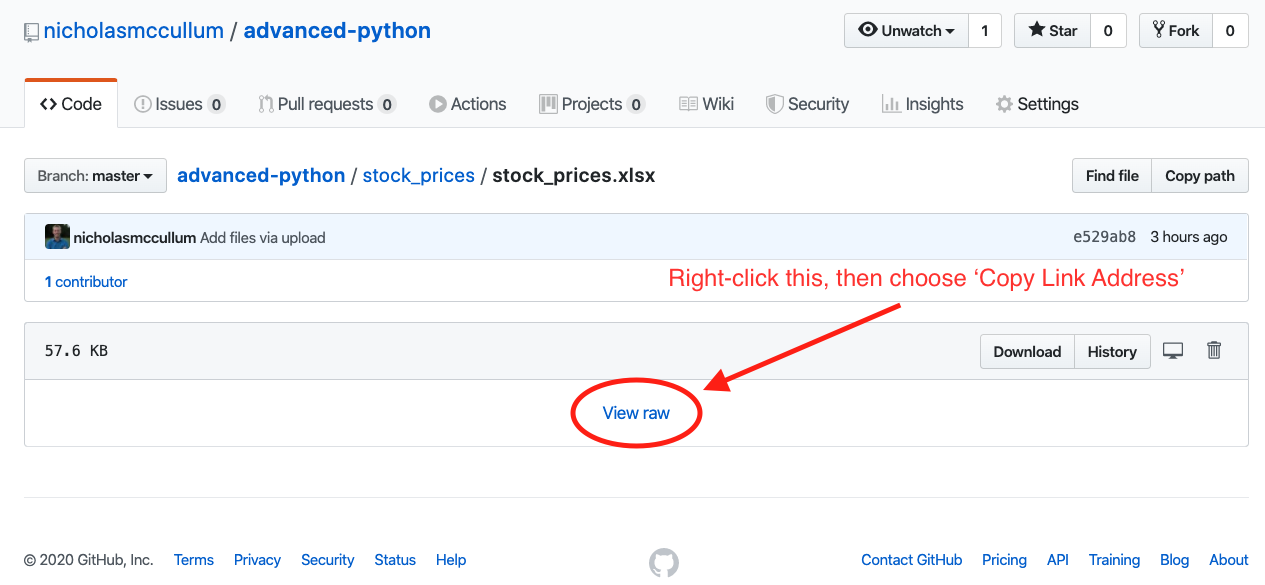The height and width of the screenshot is (585, 1265).
Task: Open the Issues tab
Action: tap(179, 104)
